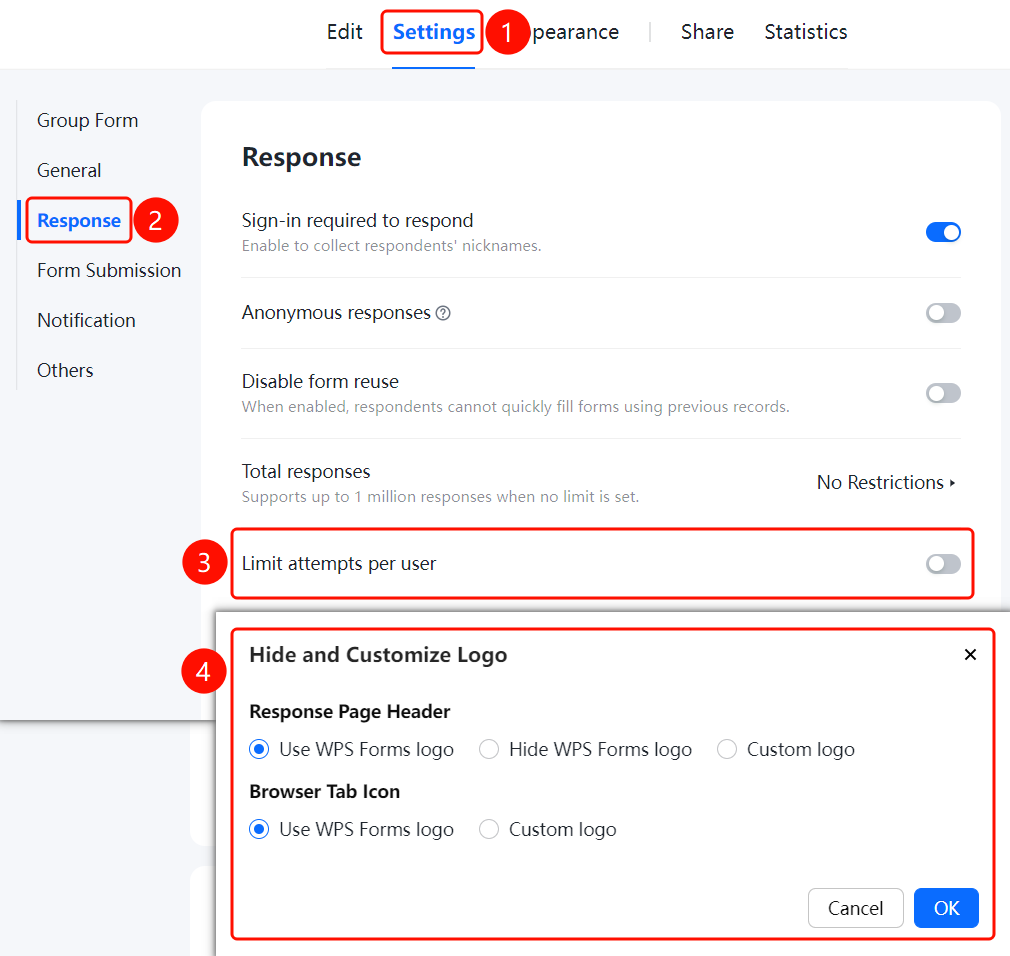The width and height of the screenshot is (1010, 956).
Task: Switch to the Edit tab
Action: coord(345,32)
